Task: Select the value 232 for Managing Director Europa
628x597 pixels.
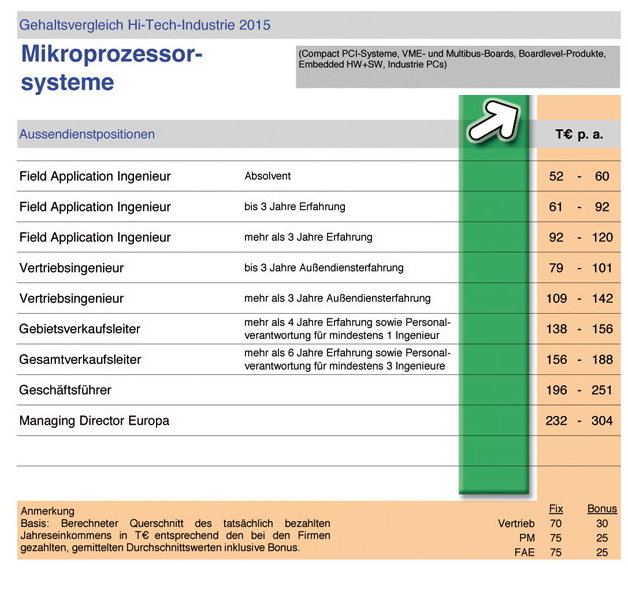Action: click(556, 421)
